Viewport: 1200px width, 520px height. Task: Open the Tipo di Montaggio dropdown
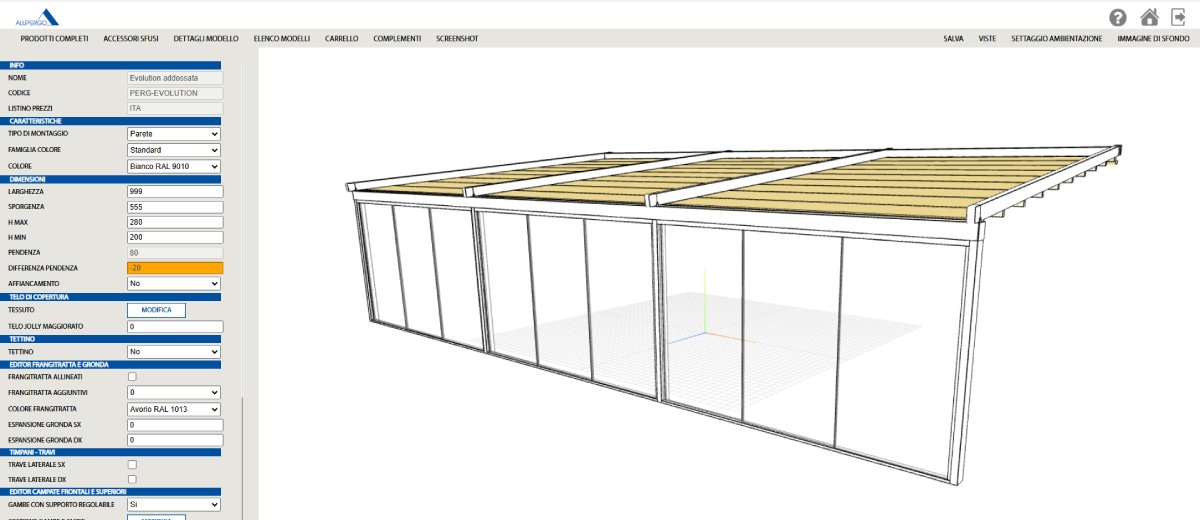[x=174, y=133]
